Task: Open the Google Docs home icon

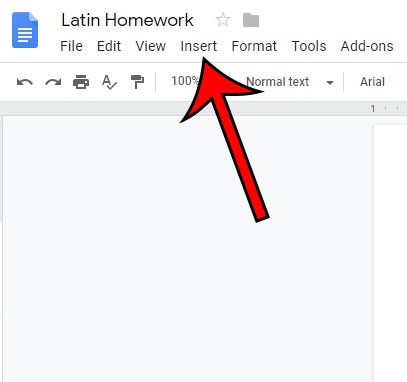Action: pos(25,30)
